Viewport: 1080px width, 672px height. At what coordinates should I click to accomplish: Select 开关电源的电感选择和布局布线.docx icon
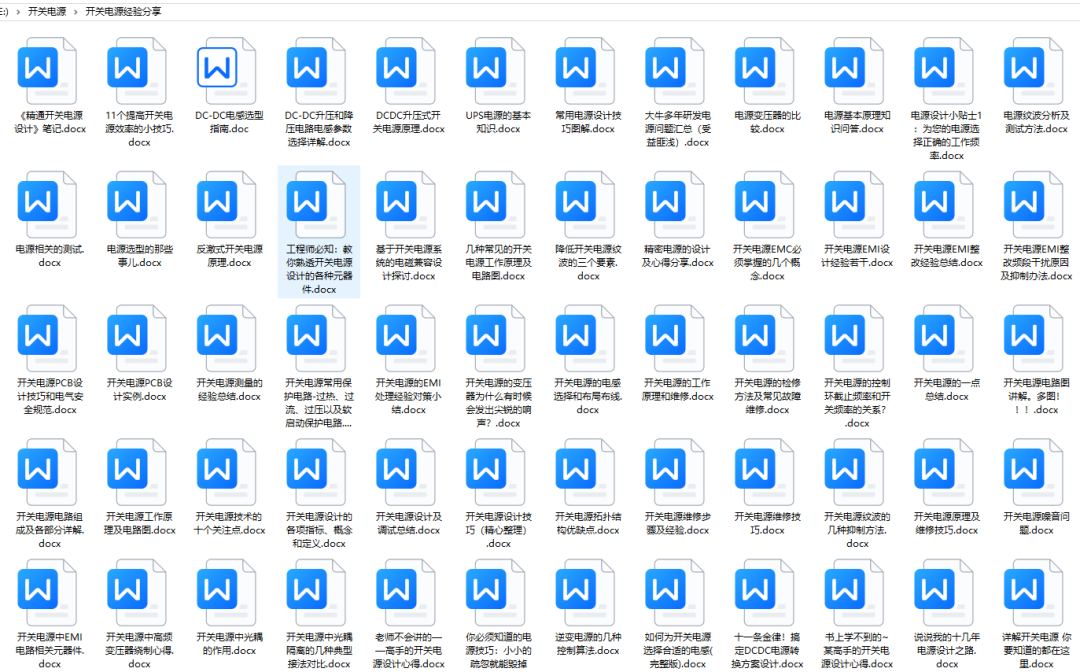point(585,339)
